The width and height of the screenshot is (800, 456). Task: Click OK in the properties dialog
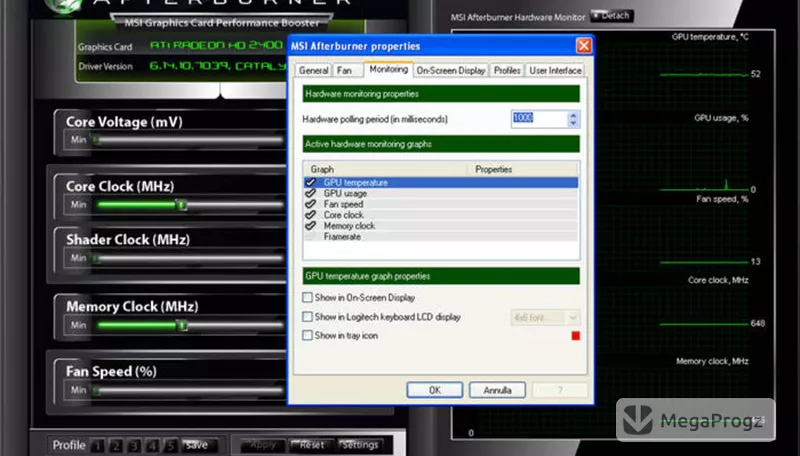[x=435, y=390]
